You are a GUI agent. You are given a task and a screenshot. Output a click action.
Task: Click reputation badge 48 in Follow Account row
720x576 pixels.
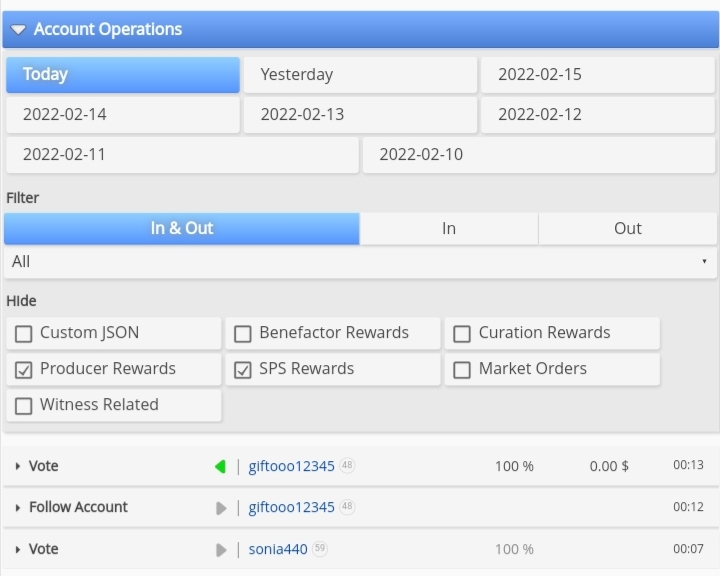pyautogui.click(x=347, y=507)
